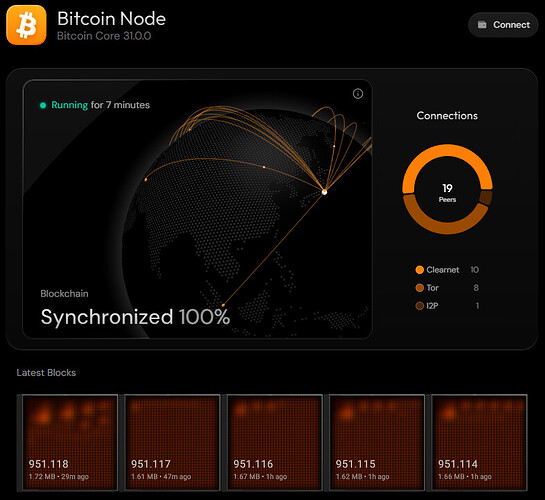Click the Bitcoin Node title

pyautogui.click(x=111, y=18)
